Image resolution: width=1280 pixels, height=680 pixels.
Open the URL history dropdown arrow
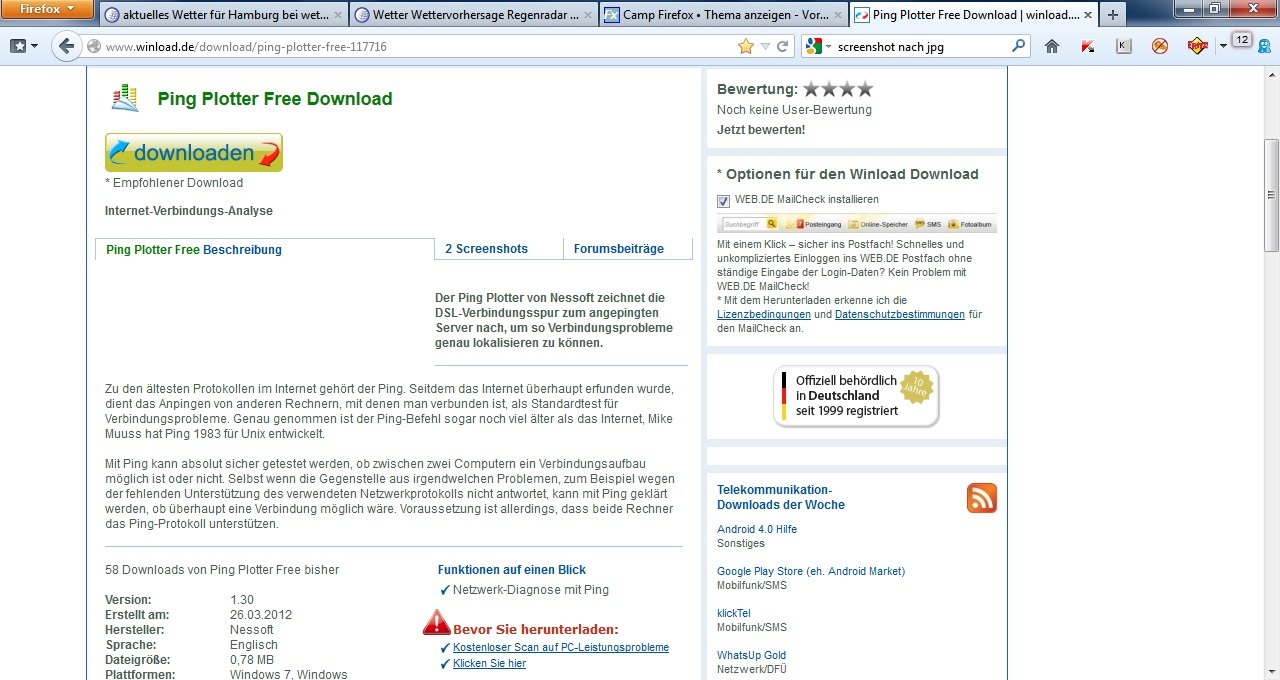coord(765,47)
